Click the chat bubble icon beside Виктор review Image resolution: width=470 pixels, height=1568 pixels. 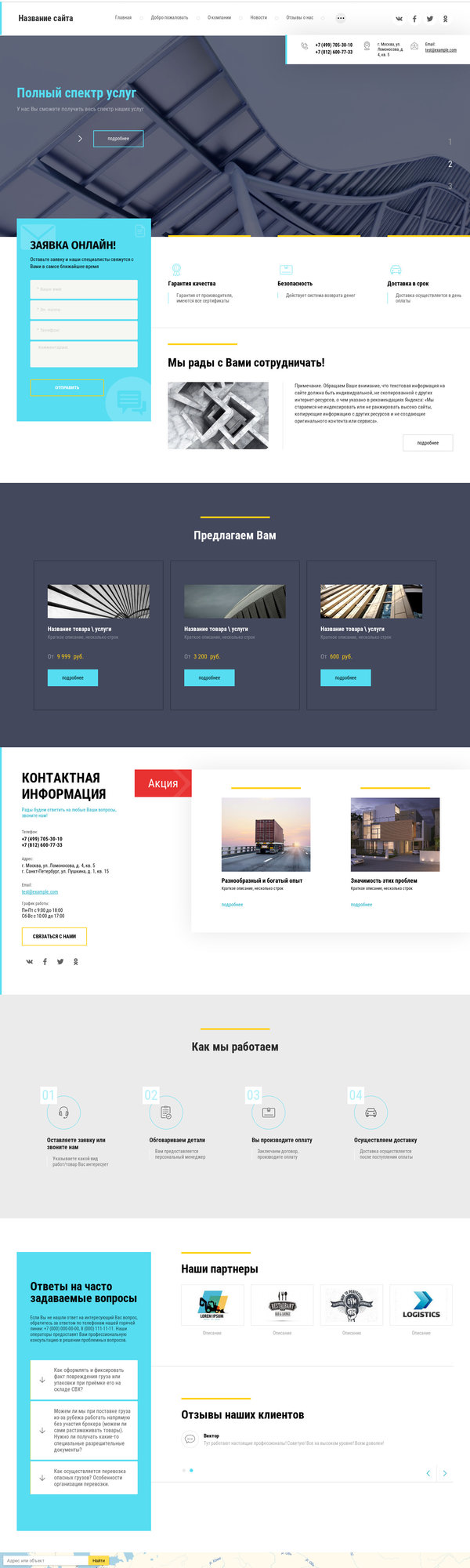coord(189,1439)
